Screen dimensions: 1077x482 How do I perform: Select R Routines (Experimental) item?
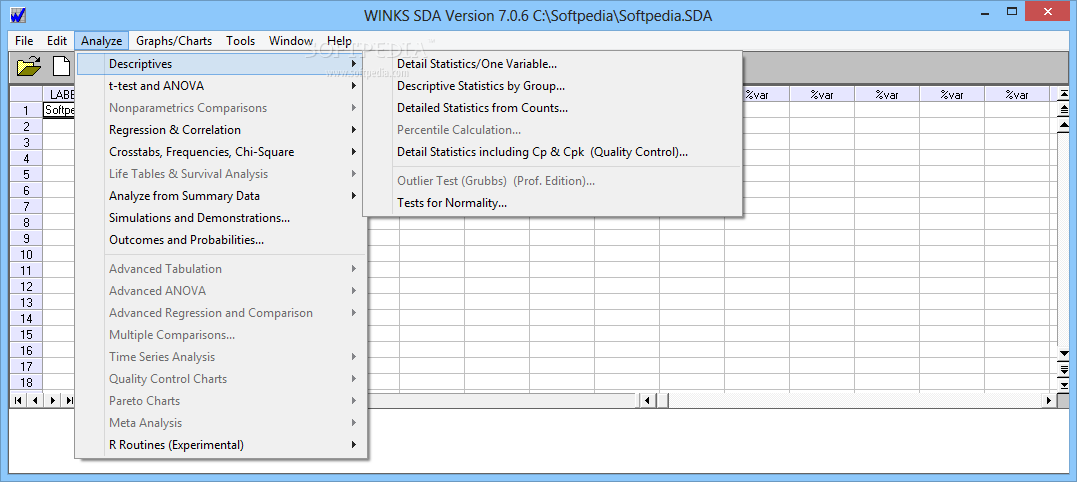[220, 445]
